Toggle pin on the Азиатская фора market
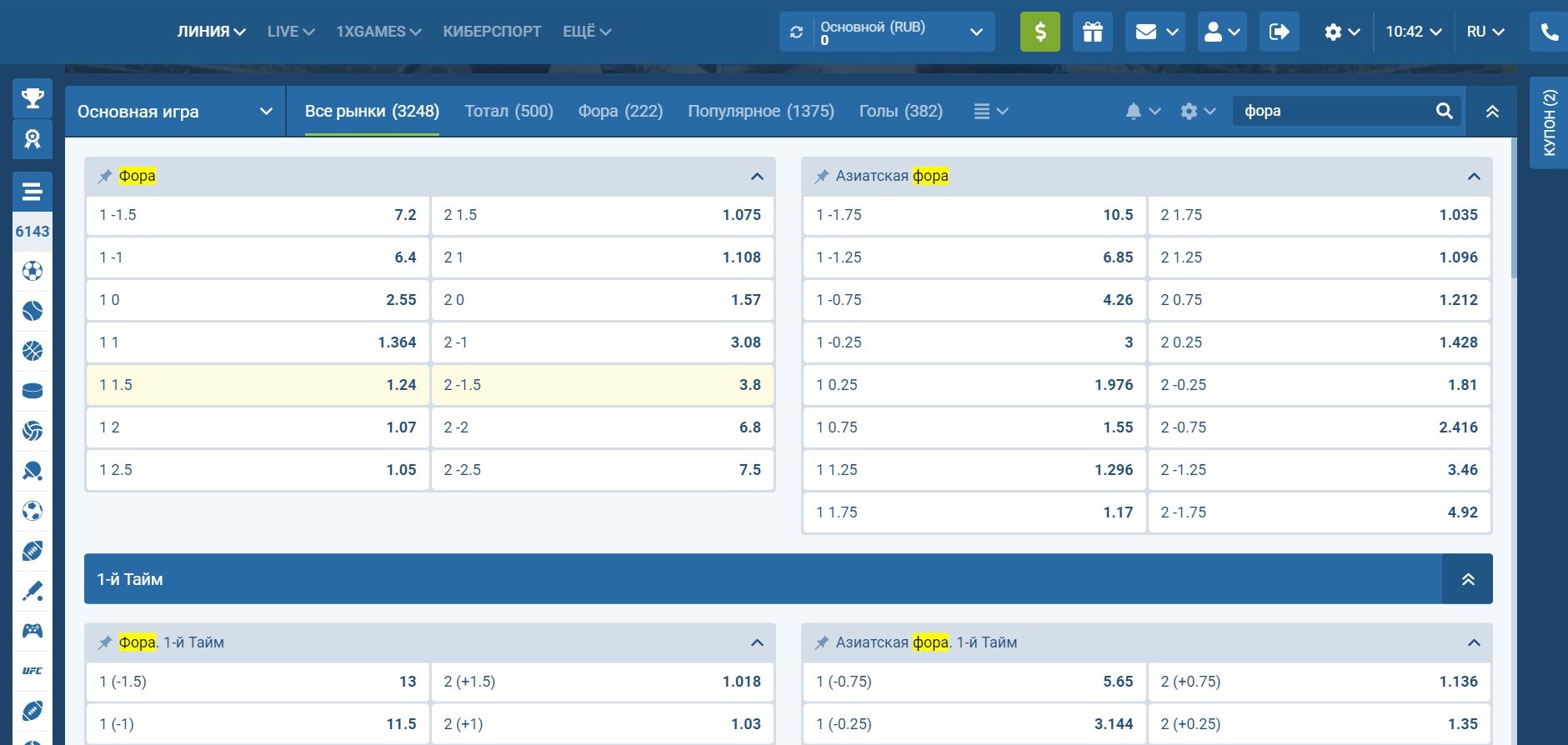Screen dimensions: 1568x745 (x=822, y=176)
